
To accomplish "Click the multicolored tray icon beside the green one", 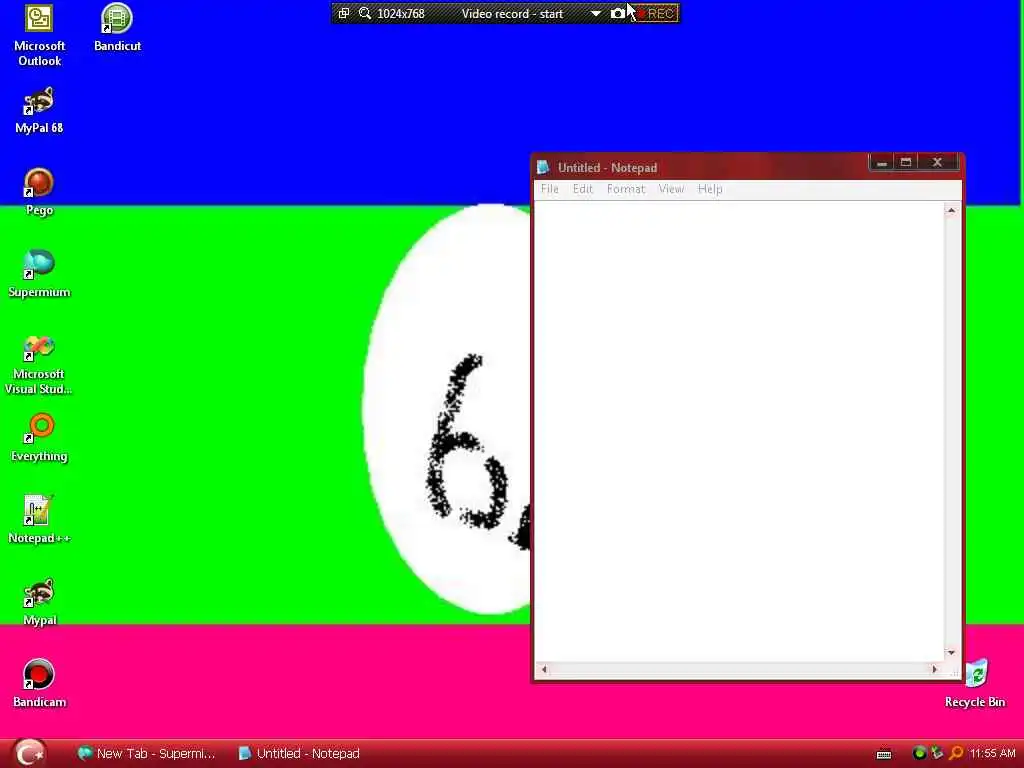I will 937,753.
